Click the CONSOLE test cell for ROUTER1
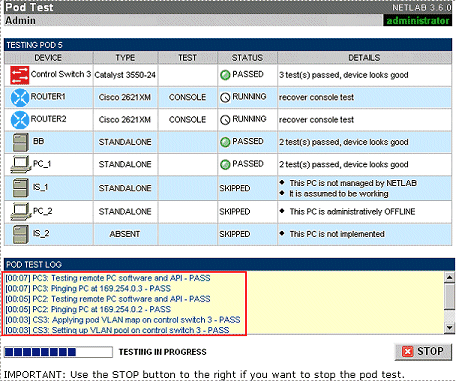The width and height of the screenshot is (456, 381). (x=187, y=97)
